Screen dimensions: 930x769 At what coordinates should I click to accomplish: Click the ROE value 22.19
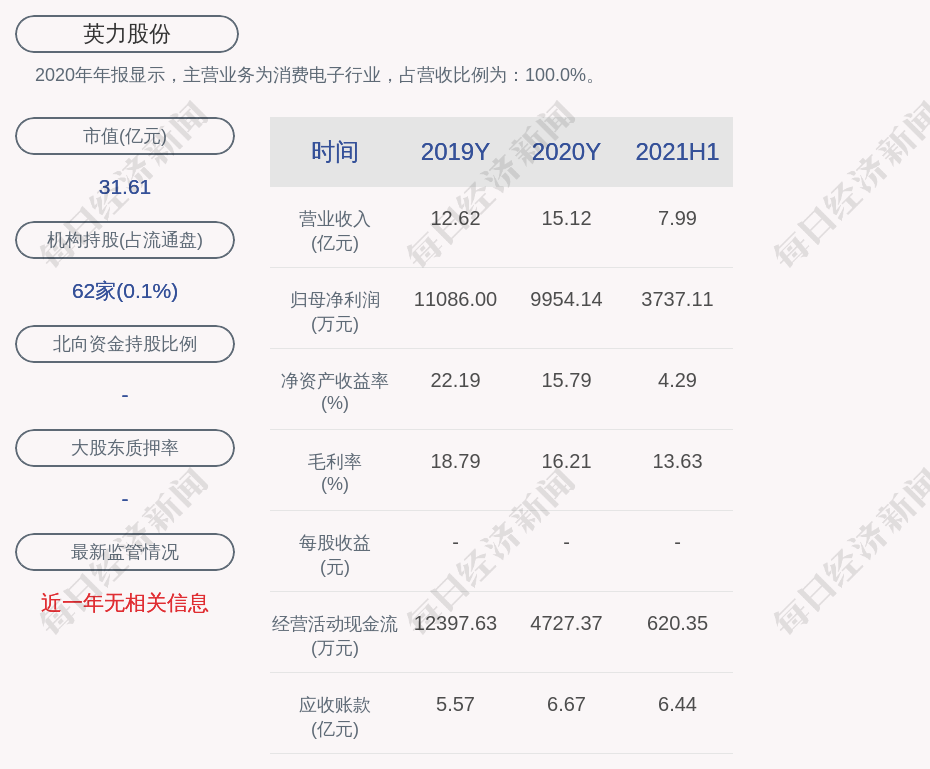point(455,380)
